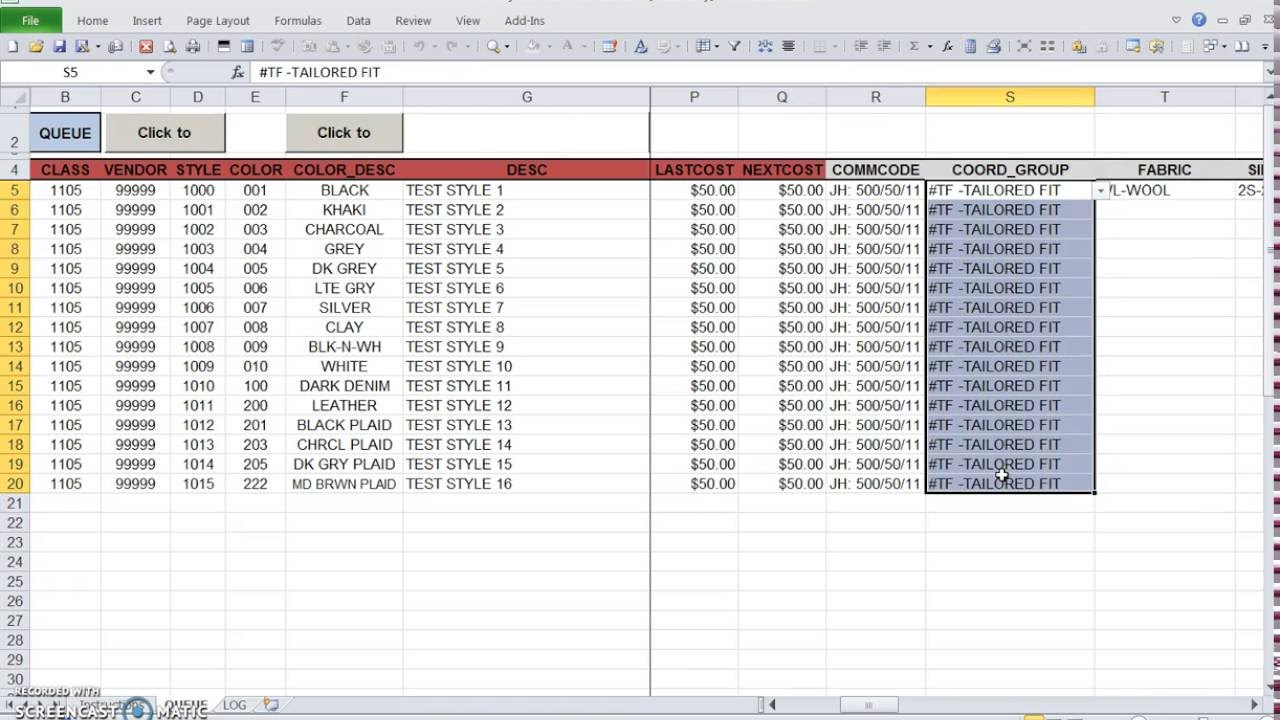The width and height of the screenshot is (1280, 720).
Task: Open Print Preview from toolbar
Action: click(x=170, y=46)
